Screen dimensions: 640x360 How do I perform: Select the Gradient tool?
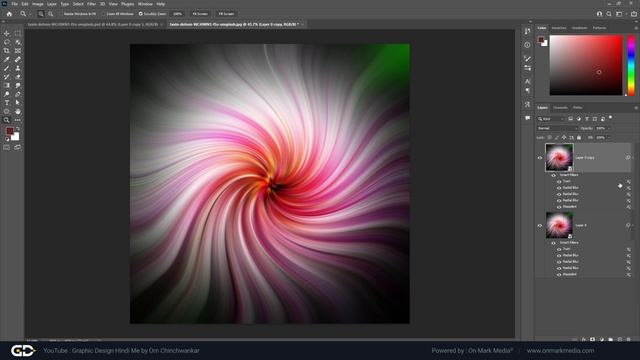(7, 85)
